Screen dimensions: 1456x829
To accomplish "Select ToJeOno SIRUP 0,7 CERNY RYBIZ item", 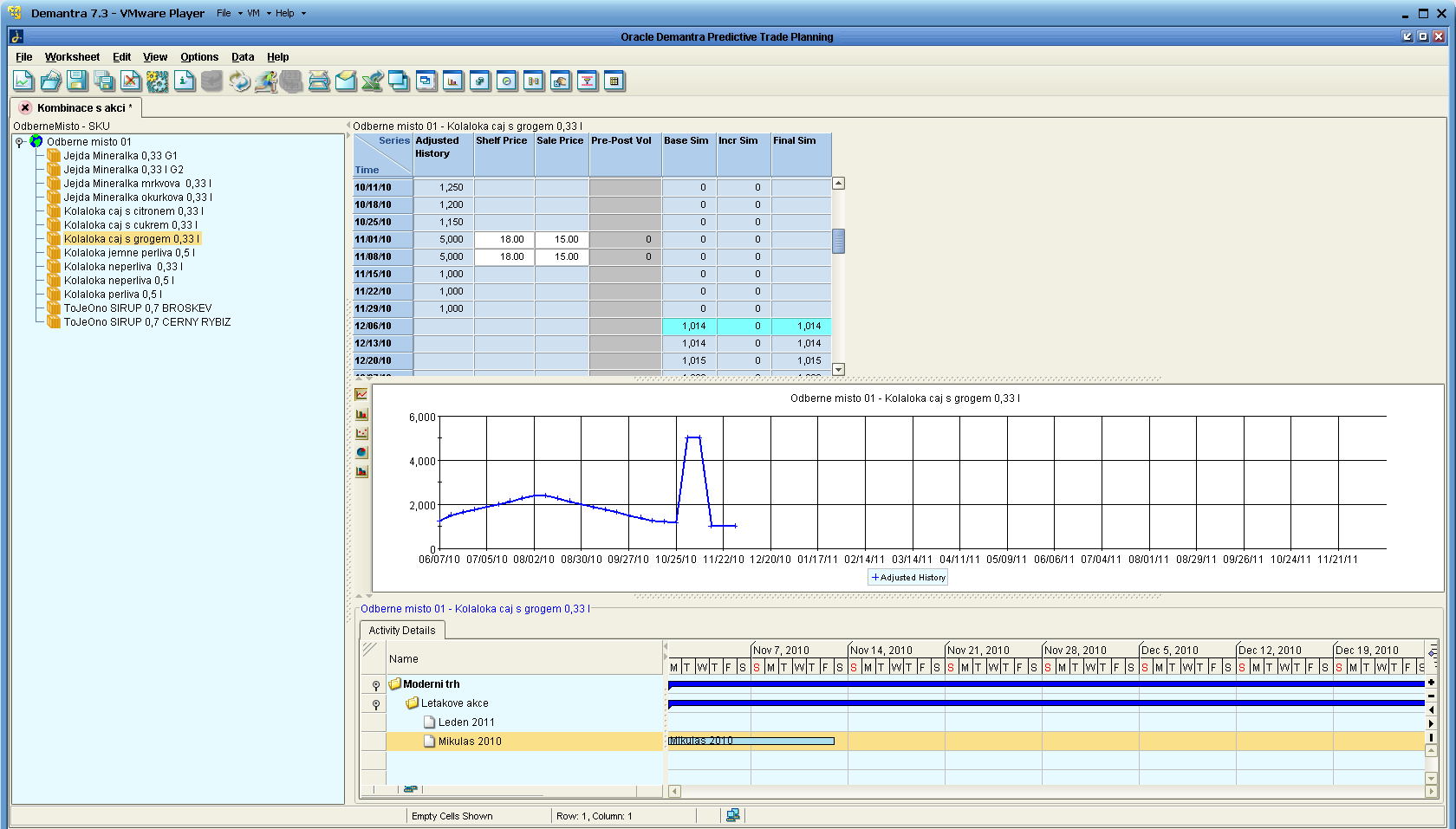I will [x=147, y=322].
